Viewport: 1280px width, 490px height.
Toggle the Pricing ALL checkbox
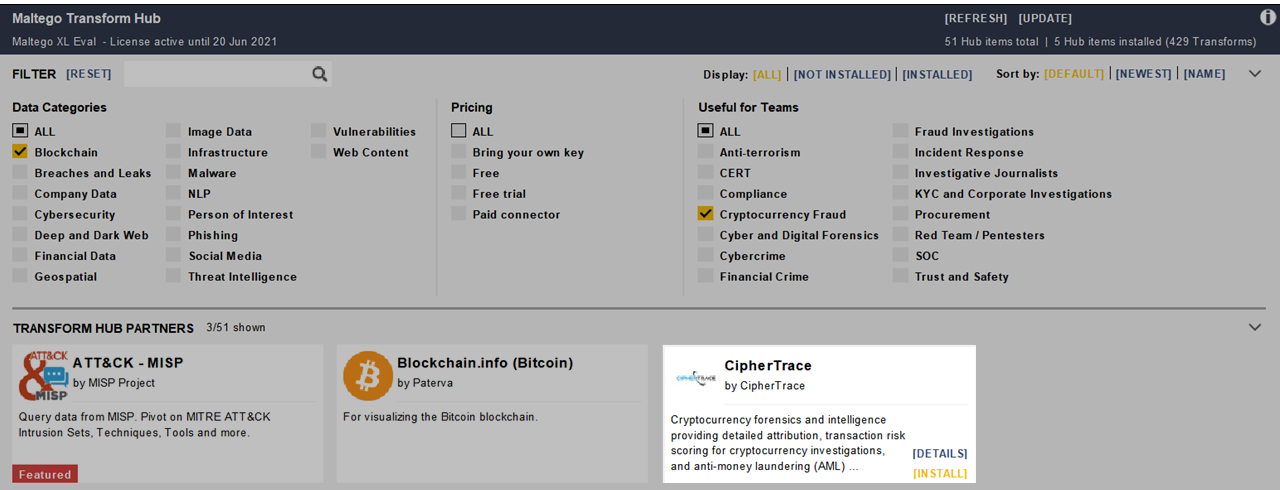[458, 131]
